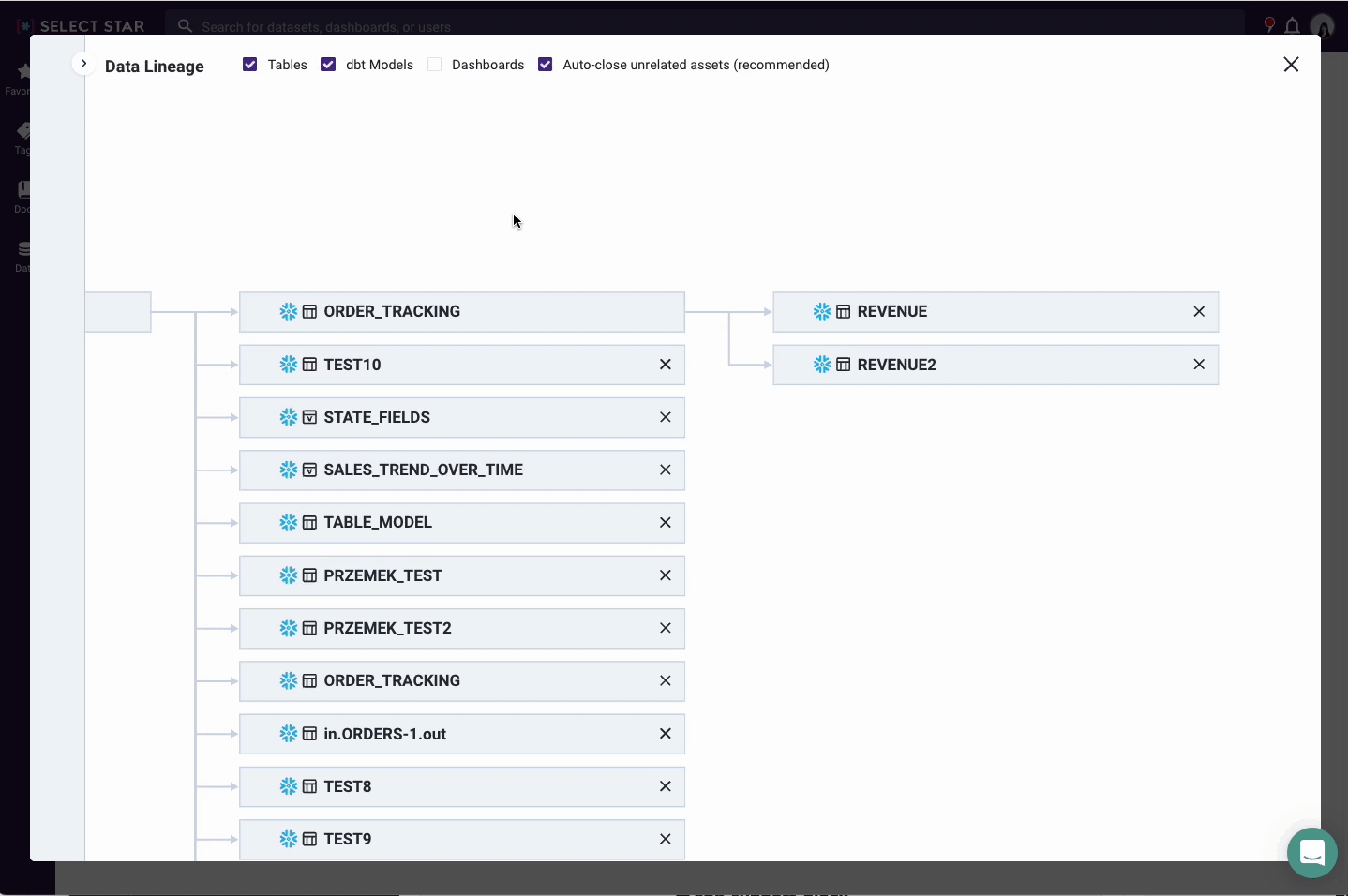1348x896 pixels.
Task: Toggle Auto-close unrelated assets option
Action: (x=546, y=65)
